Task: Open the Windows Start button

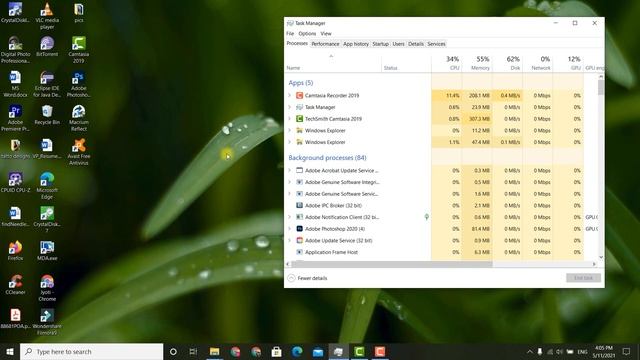Action: tap(10, 351)
